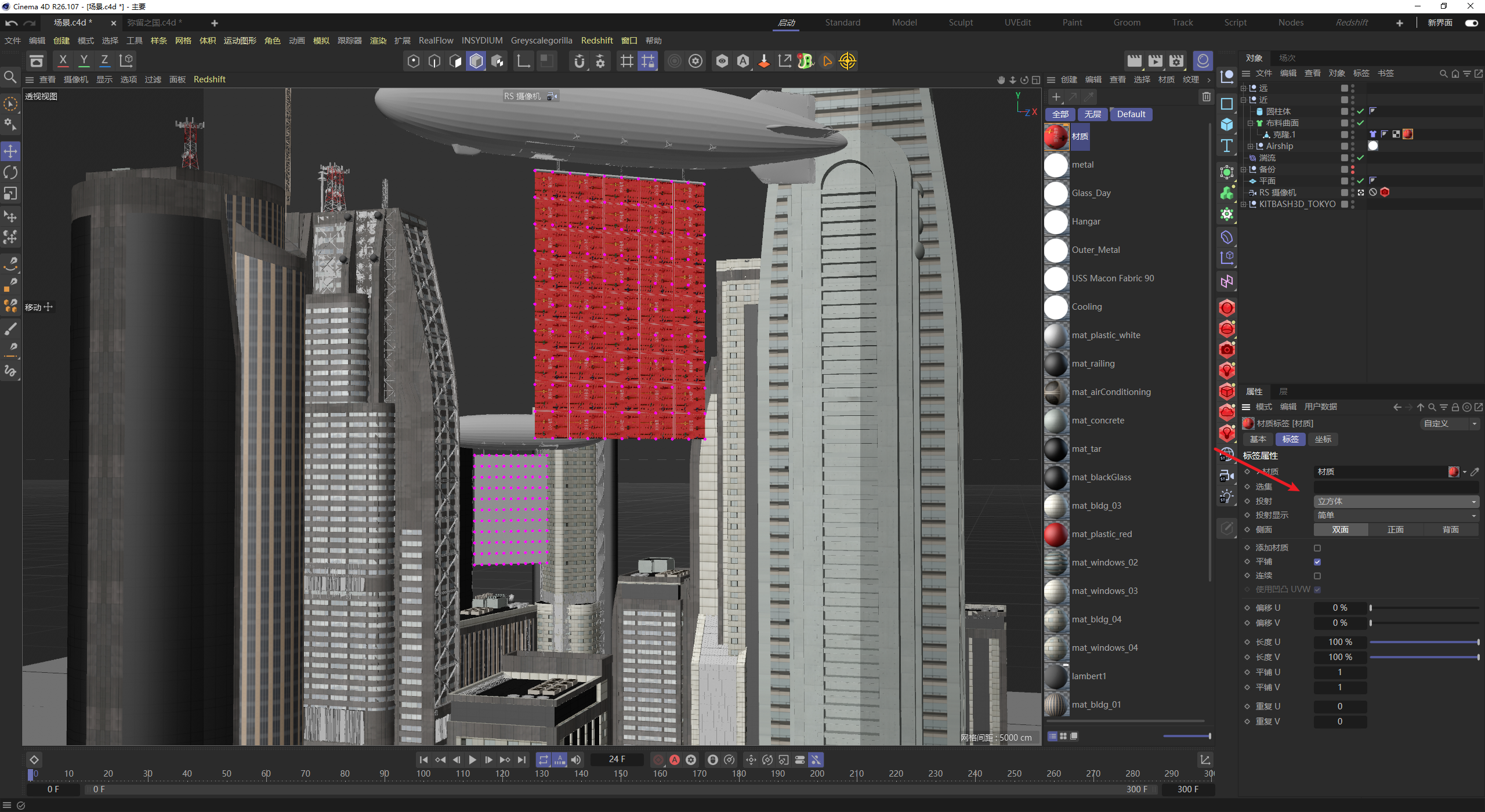
Task: Open the 投射显示 dropdown
Action: pos(1396,516)
